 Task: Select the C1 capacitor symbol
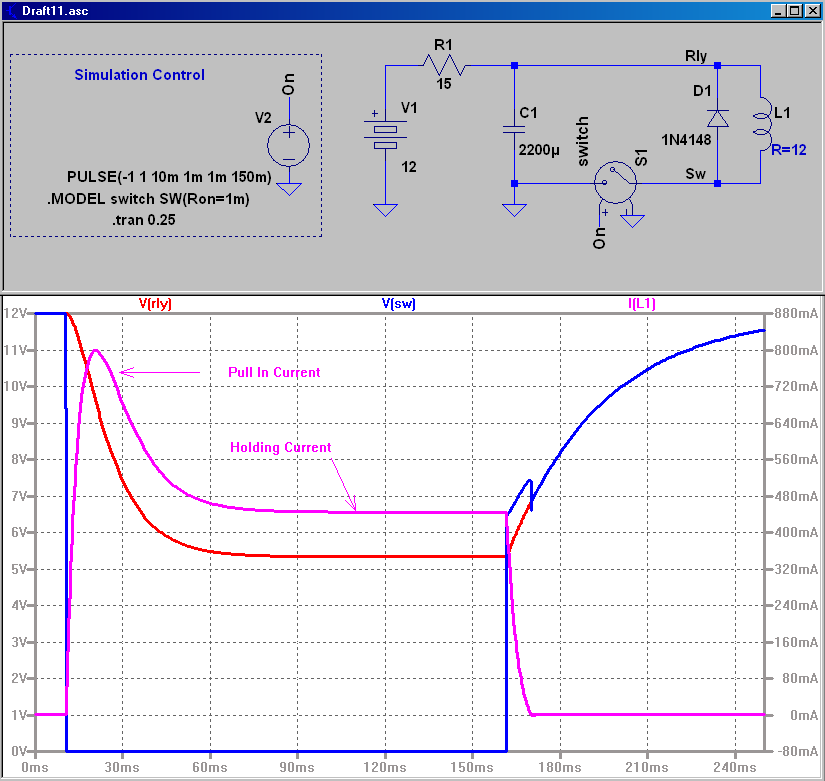[x=514, y=129]
